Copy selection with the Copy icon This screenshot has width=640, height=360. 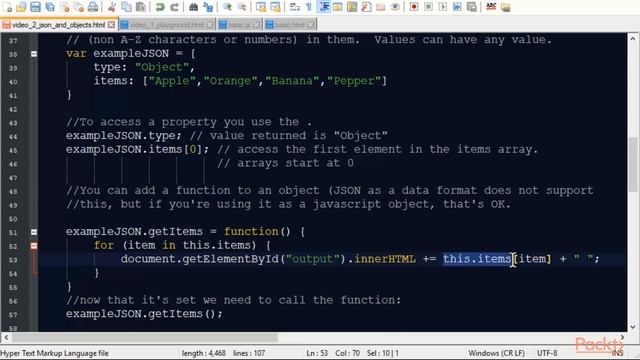pos(127,7)
